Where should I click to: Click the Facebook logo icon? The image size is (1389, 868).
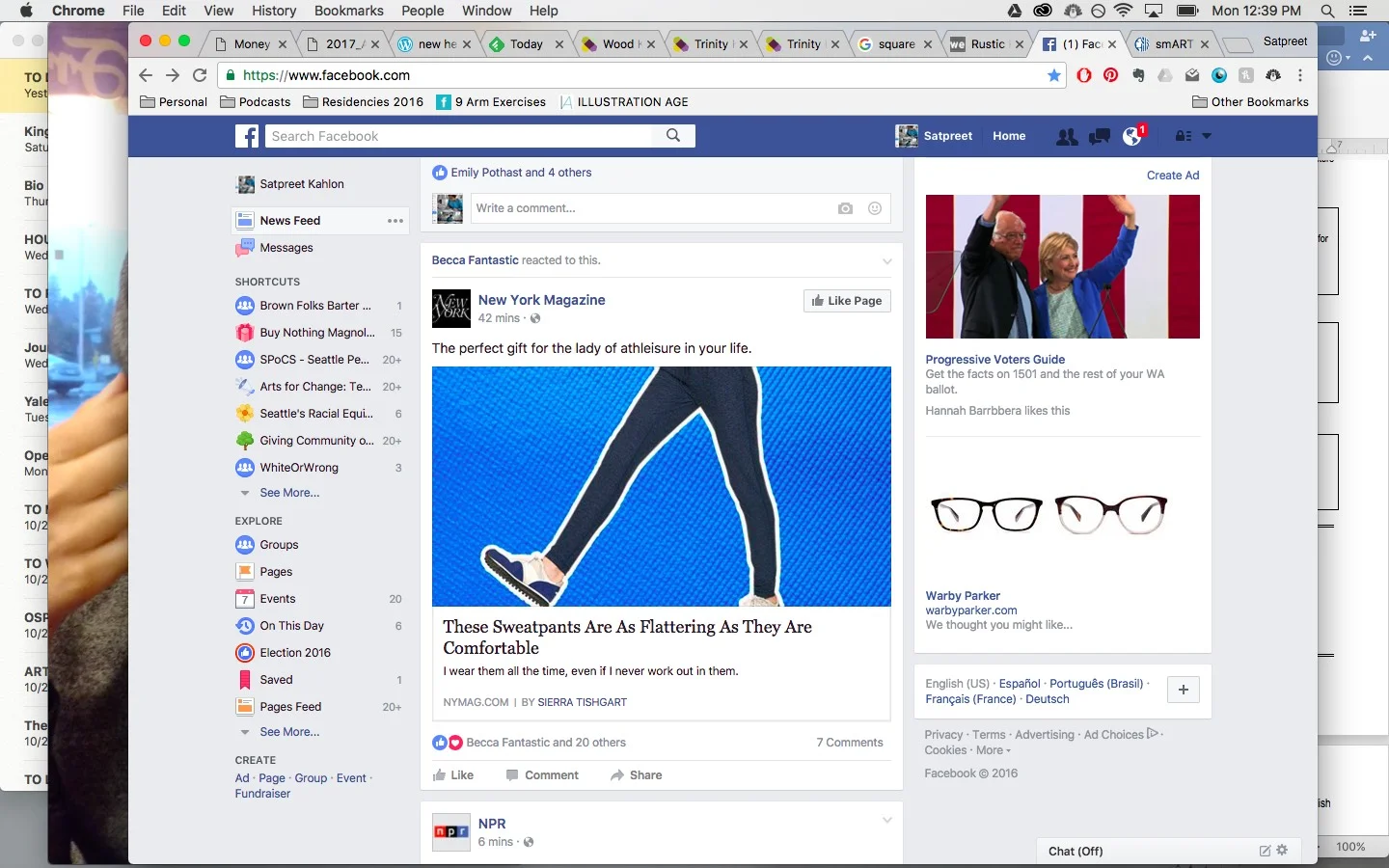pyautogui.click(x=247, y=136)
